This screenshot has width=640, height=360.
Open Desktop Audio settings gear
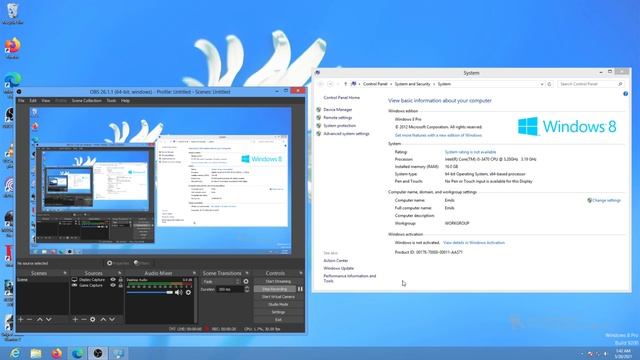coord(188,292)
